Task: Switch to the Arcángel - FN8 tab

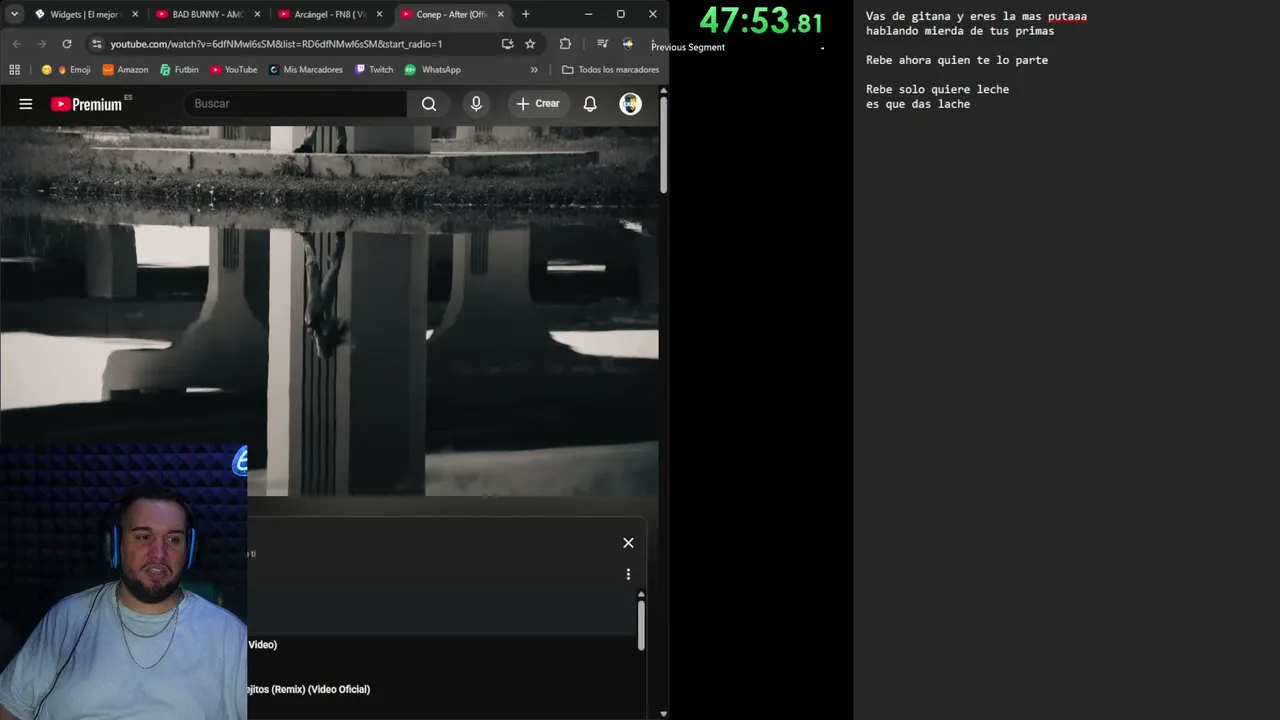Action: (330, 14)
